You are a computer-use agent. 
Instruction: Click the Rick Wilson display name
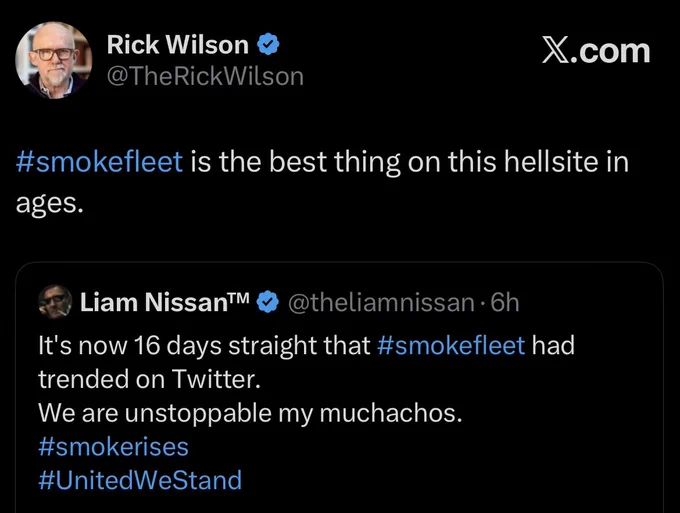(178, 45)
